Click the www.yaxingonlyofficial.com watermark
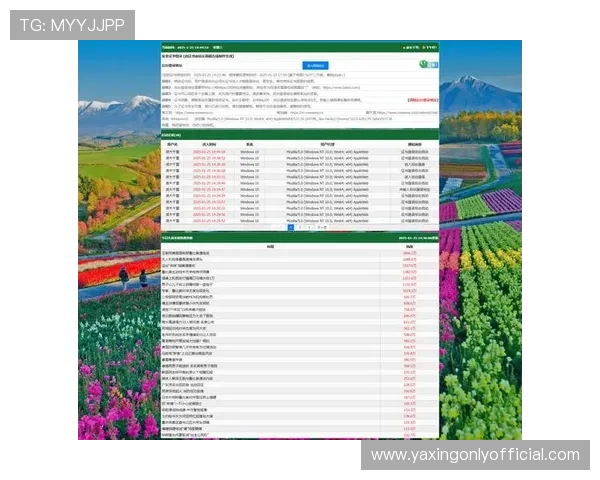The width and height of the screenshot is (600, 480). pos(475,455)
